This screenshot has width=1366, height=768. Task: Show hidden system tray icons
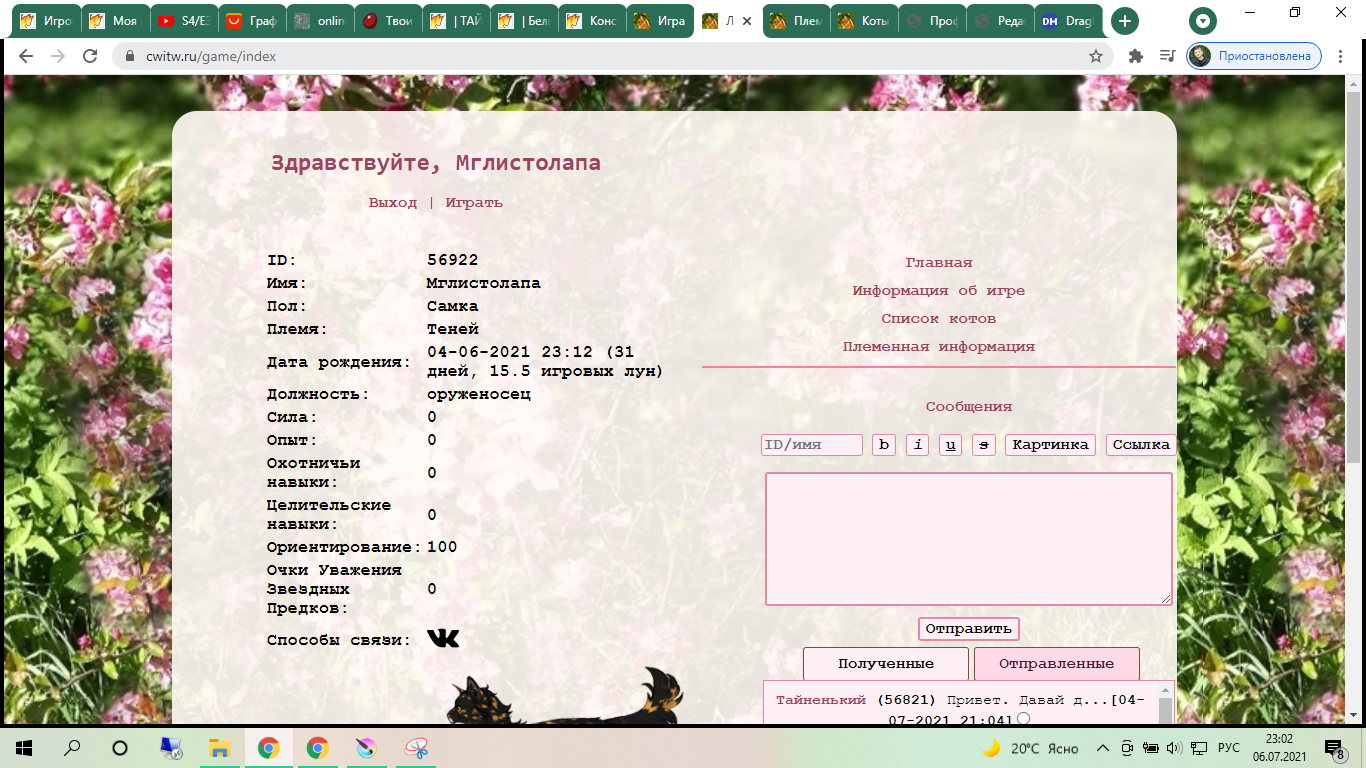(1103, 748)
